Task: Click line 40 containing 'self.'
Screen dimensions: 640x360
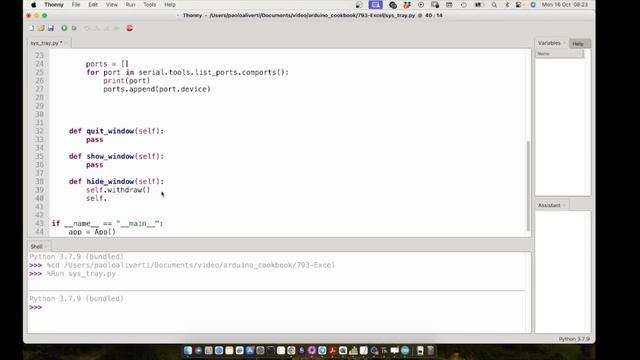Action: pos(96,198)
